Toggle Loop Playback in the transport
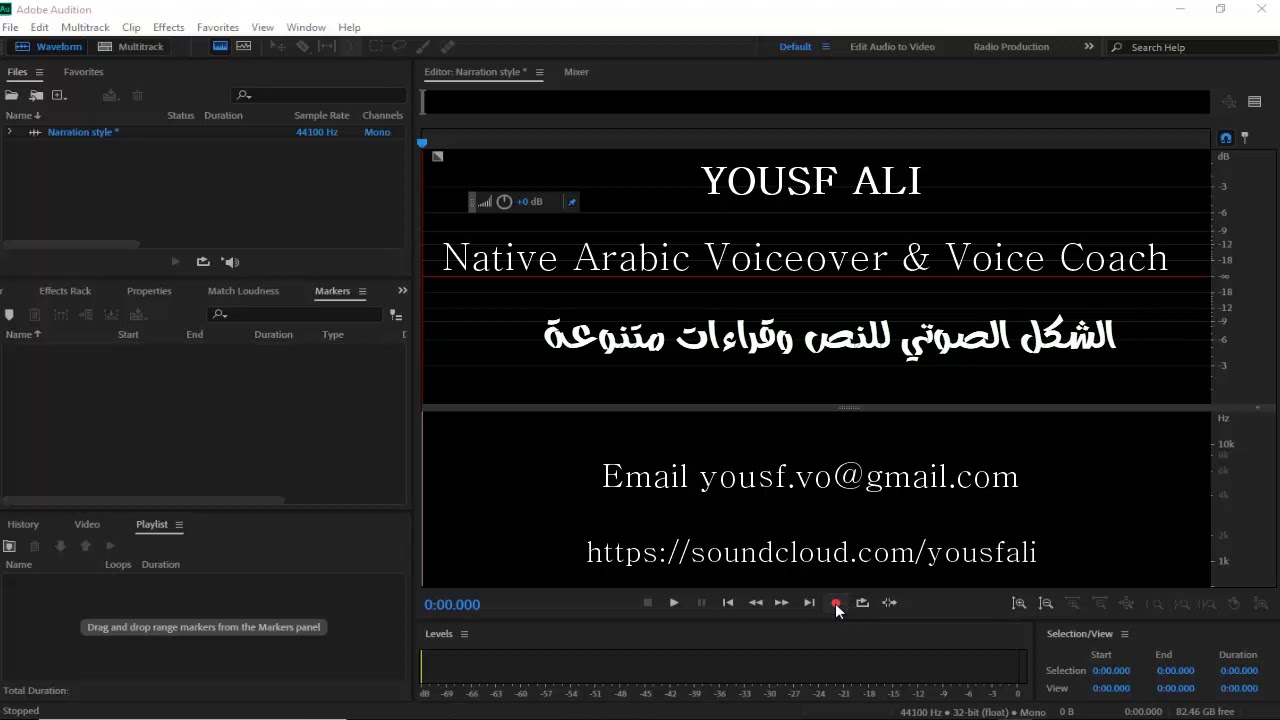1280x720 pixels. [862, 603]
